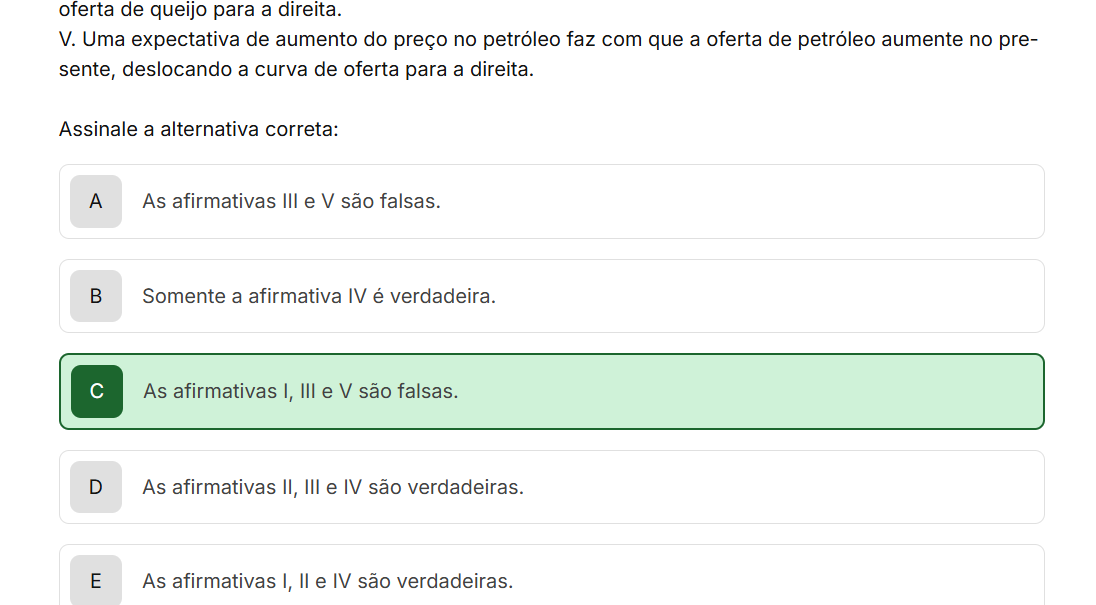Click the dark green C badge
1096x605 pixels.
pyautogui.click(x=97, y=391)
